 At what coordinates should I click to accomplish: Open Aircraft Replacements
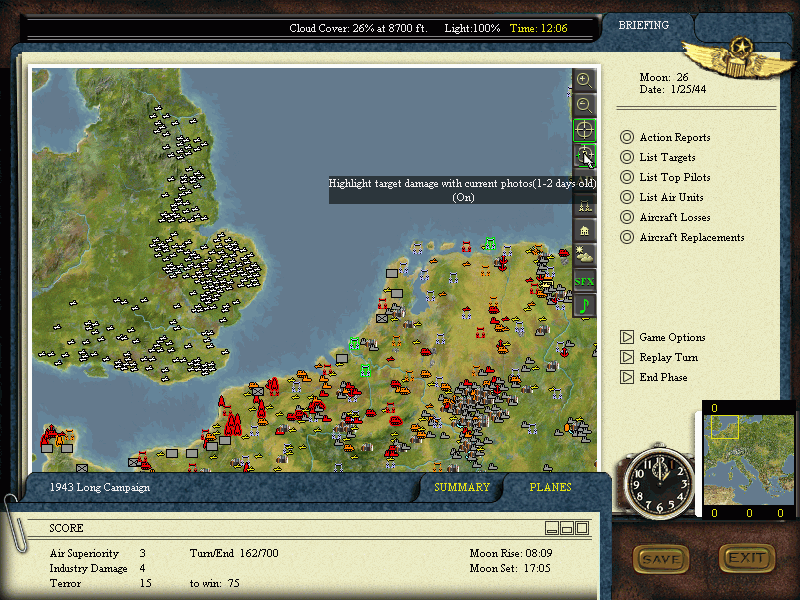[x=682, y=237]
